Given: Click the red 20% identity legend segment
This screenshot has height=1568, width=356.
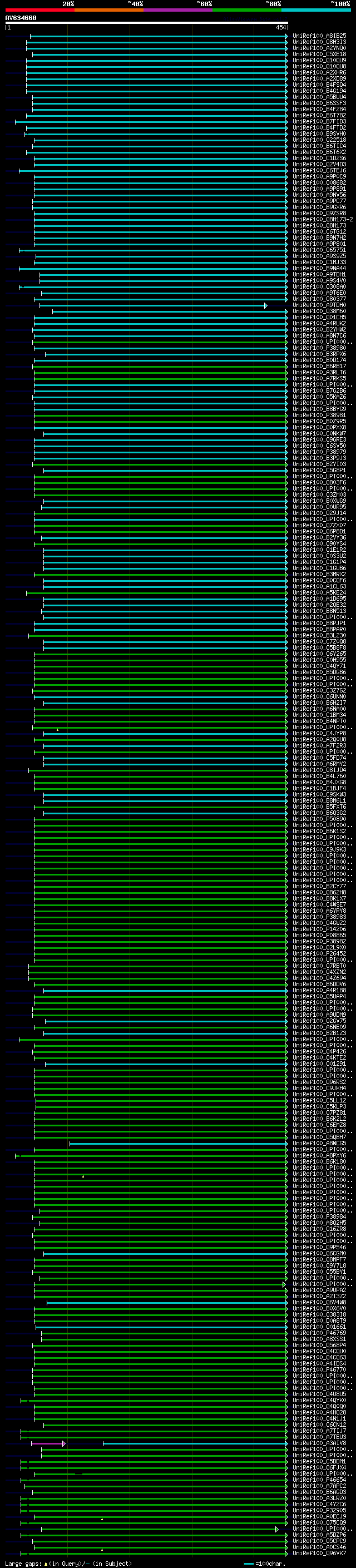Looking at the screenshot, I should pos(39,10).
